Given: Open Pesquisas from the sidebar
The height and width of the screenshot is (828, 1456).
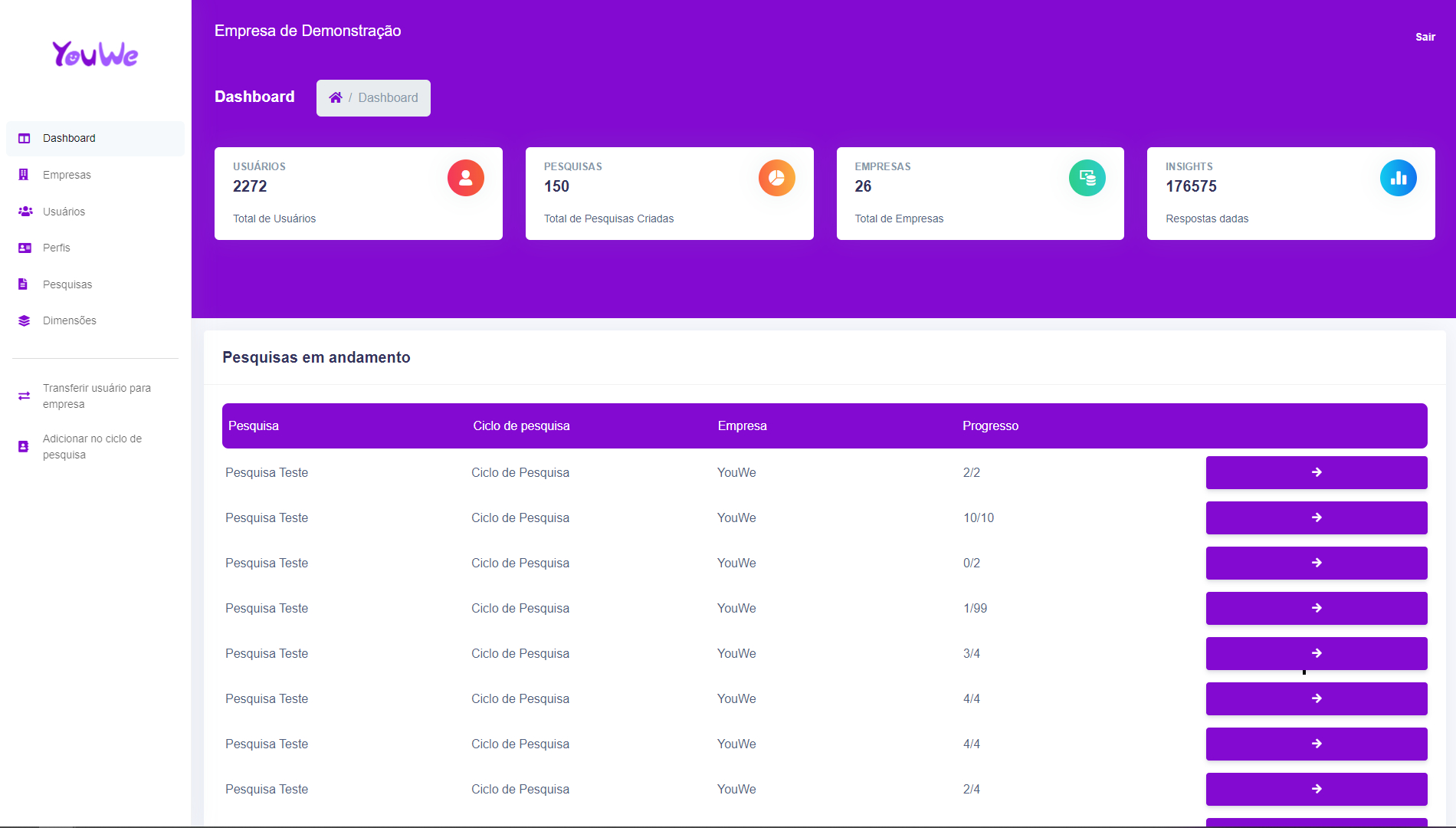Looking at the screenshot, I should 67,284.
